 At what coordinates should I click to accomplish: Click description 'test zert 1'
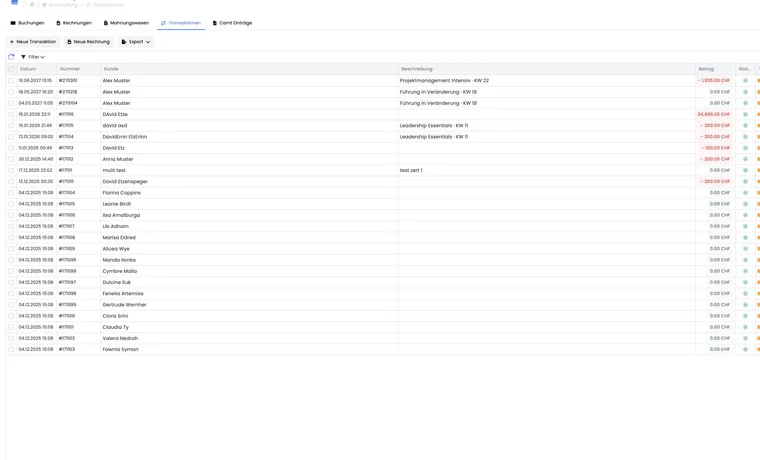click(411, 170)
